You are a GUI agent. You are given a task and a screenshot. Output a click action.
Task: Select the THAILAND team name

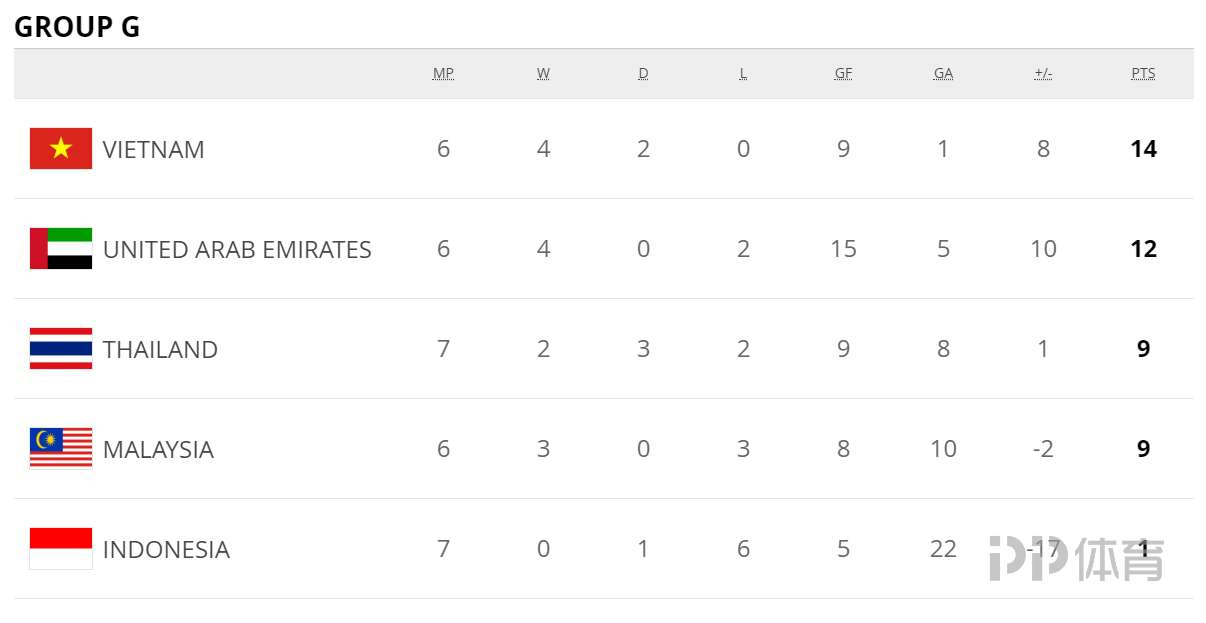click(160, 350)
